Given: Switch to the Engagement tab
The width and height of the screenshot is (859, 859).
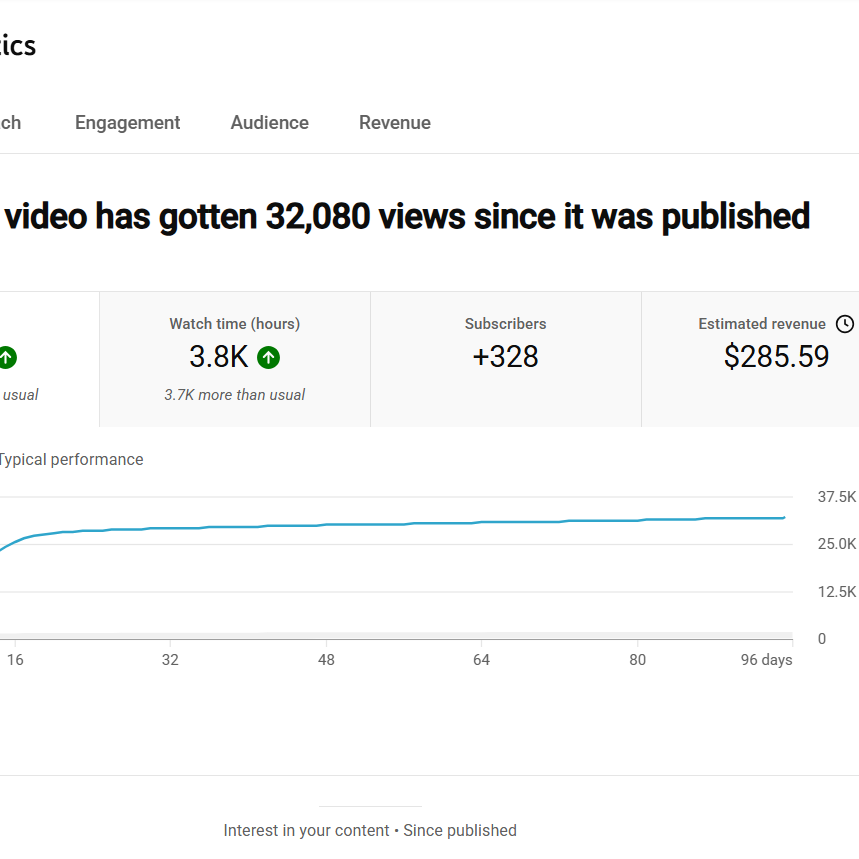Looking at the screenshot, I should [x=127, y=123].
